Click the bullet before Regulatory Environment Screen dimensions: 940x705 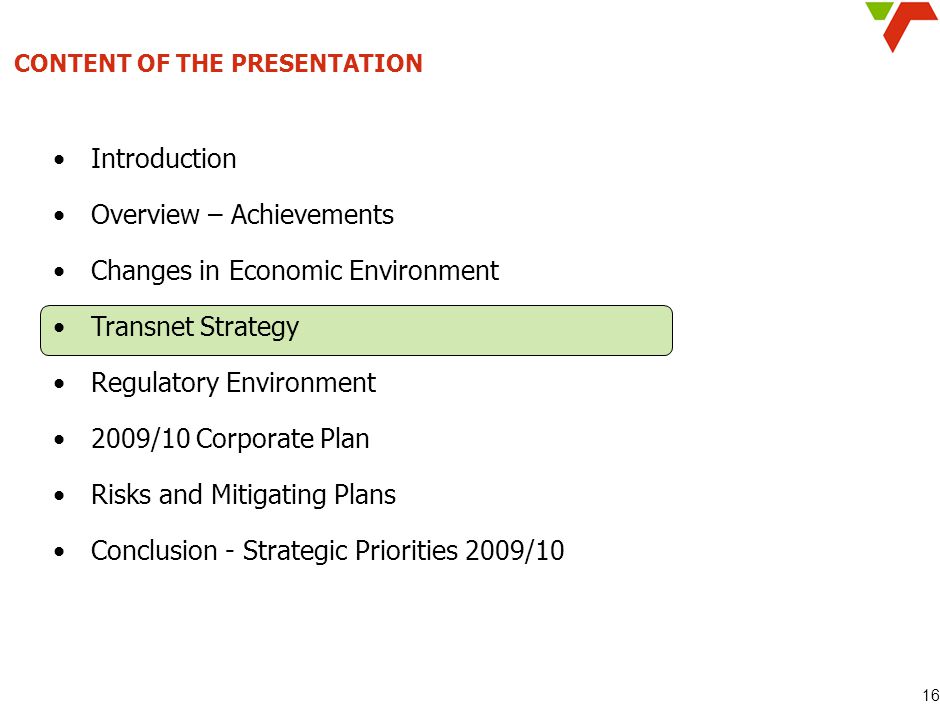[58, 384]
